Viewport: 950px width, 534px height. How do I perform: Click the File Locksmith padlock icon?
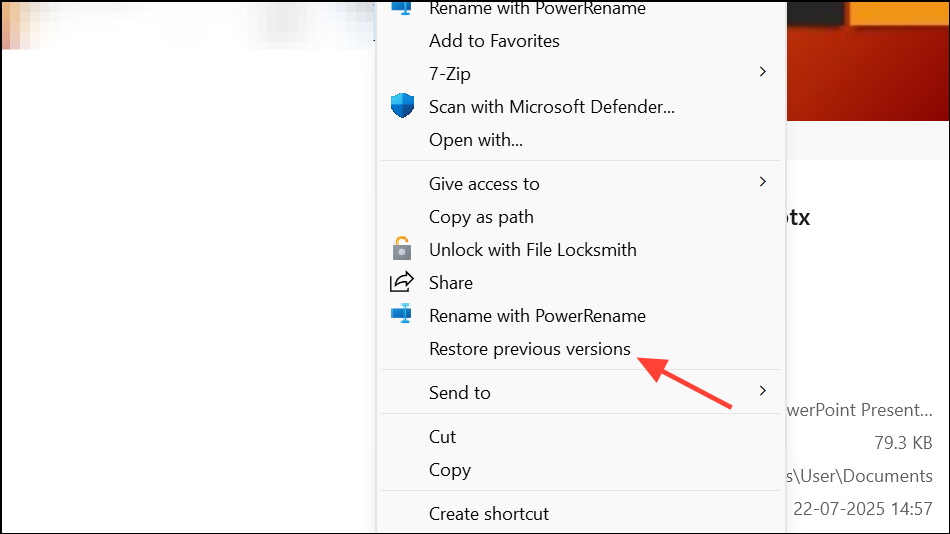coord(401,249)
